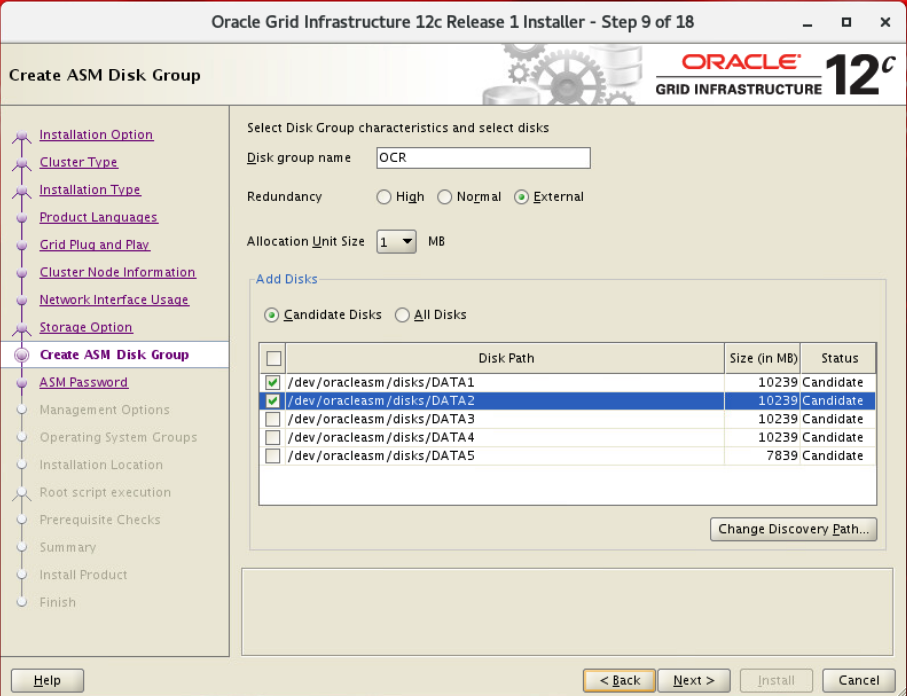Go to Network Interface Usage step
The height and width of the screenshot is (696, 907).
click(x=114, y=300)
